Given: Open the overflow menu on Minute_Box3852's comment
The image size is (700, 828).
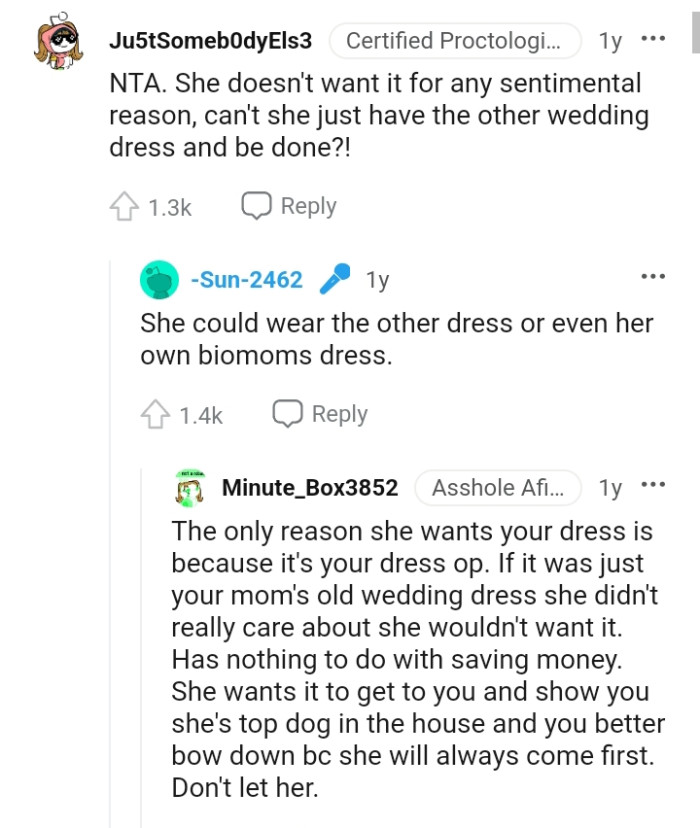Looking at the screenshot, I should click(653, 484).
